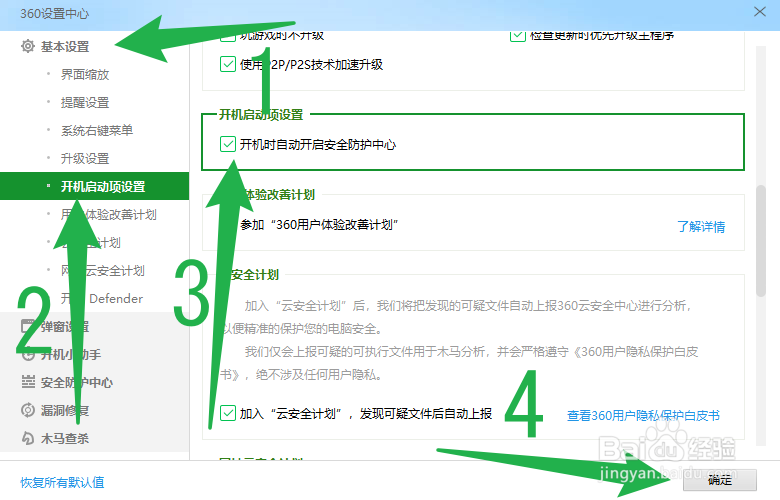
Task: Jump to 用户体验改善计划 in the sidebar
Action: [108, 214]
